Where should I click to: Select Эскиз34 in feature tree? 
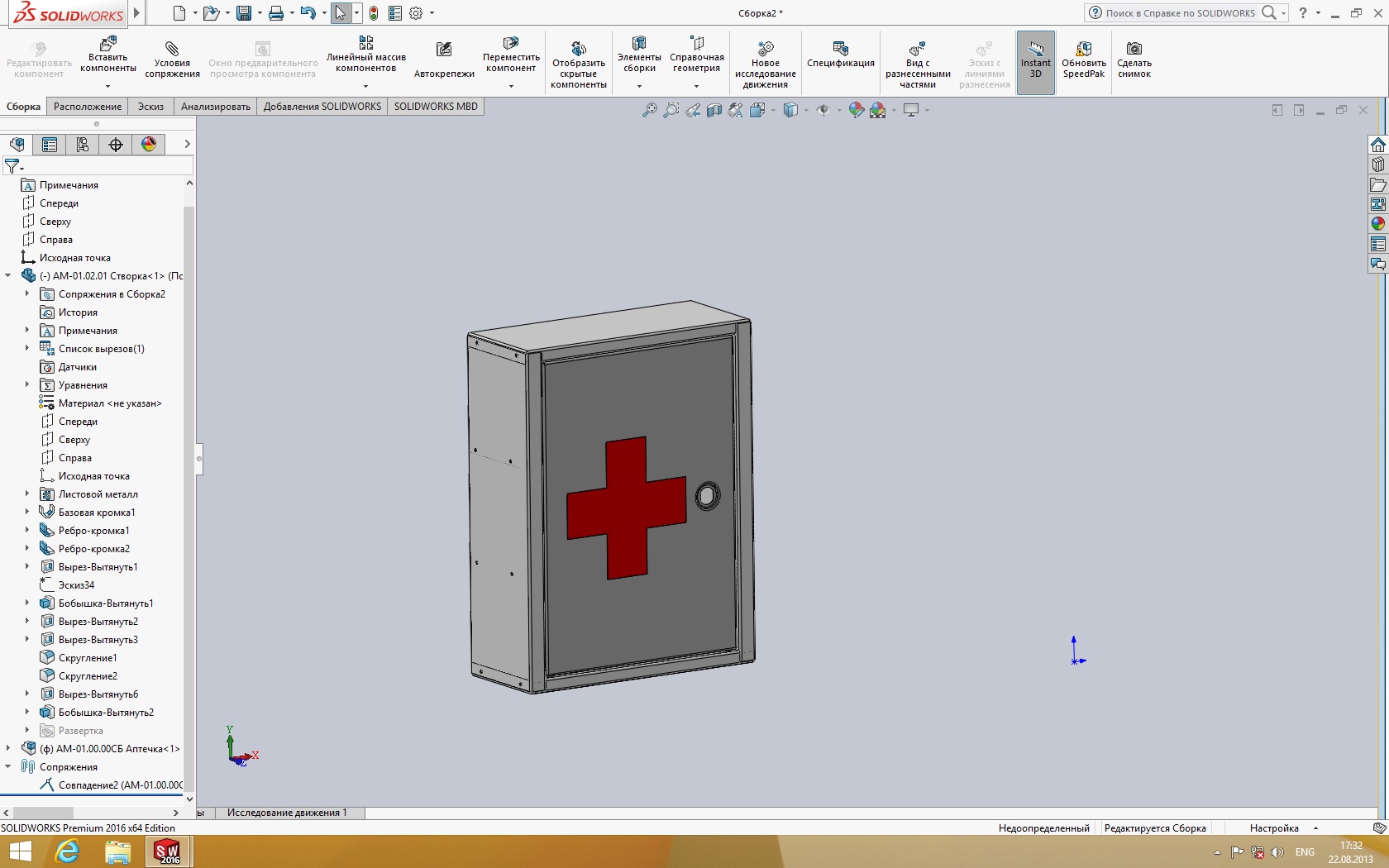point(76,585)
